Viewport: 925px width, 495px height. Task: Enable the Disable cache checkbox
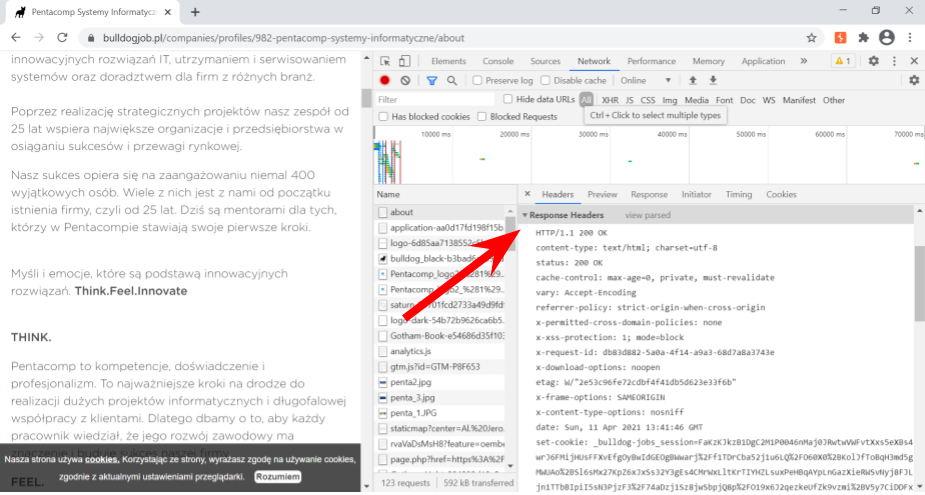pos(546,80)
